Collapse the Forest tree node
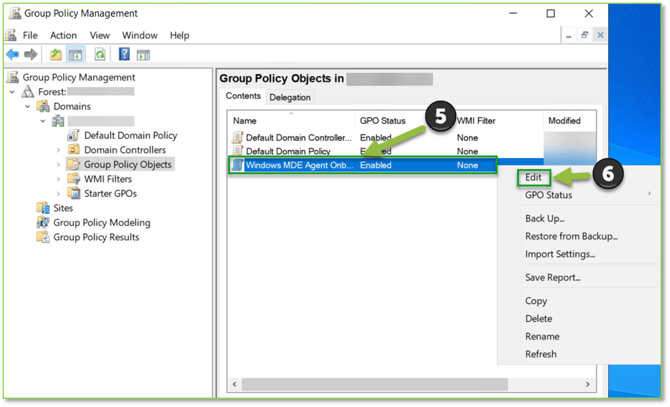The width and height of the screenshot is (670, 407). (12, 92)
